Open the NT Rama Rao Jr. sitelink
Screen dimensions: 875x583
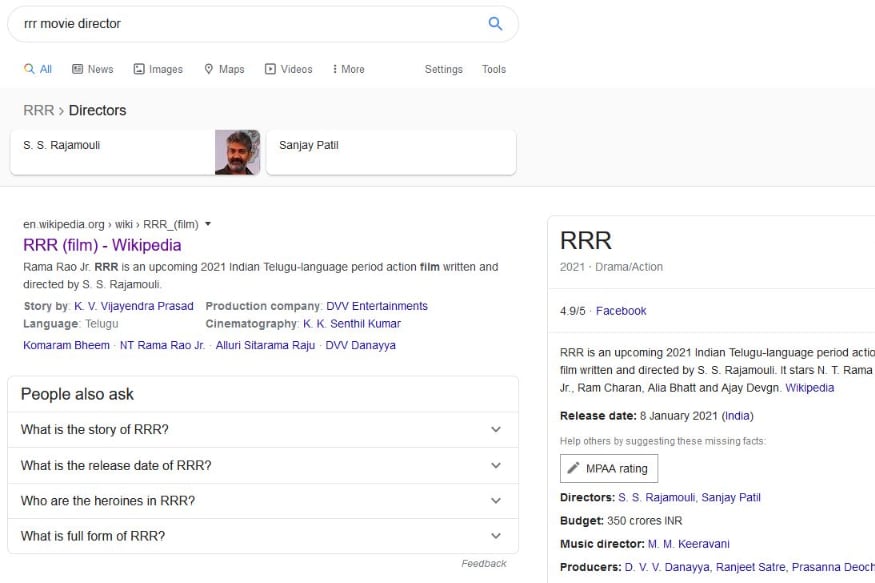tap(162, 345)
